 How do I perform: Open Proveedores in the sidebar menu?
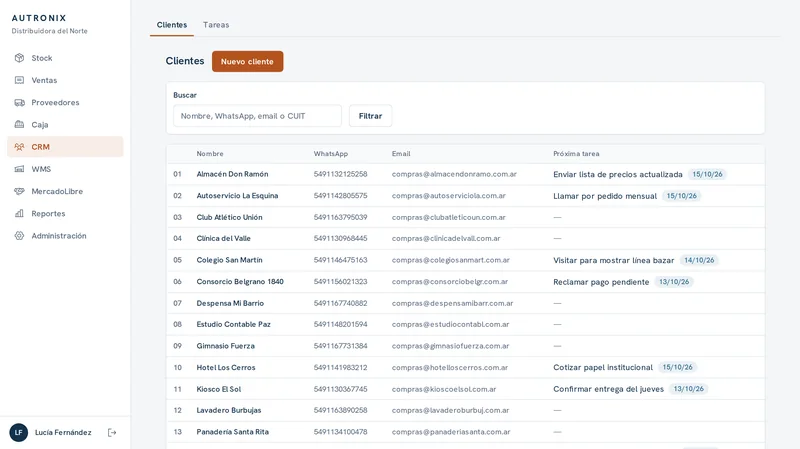point(65,103)
